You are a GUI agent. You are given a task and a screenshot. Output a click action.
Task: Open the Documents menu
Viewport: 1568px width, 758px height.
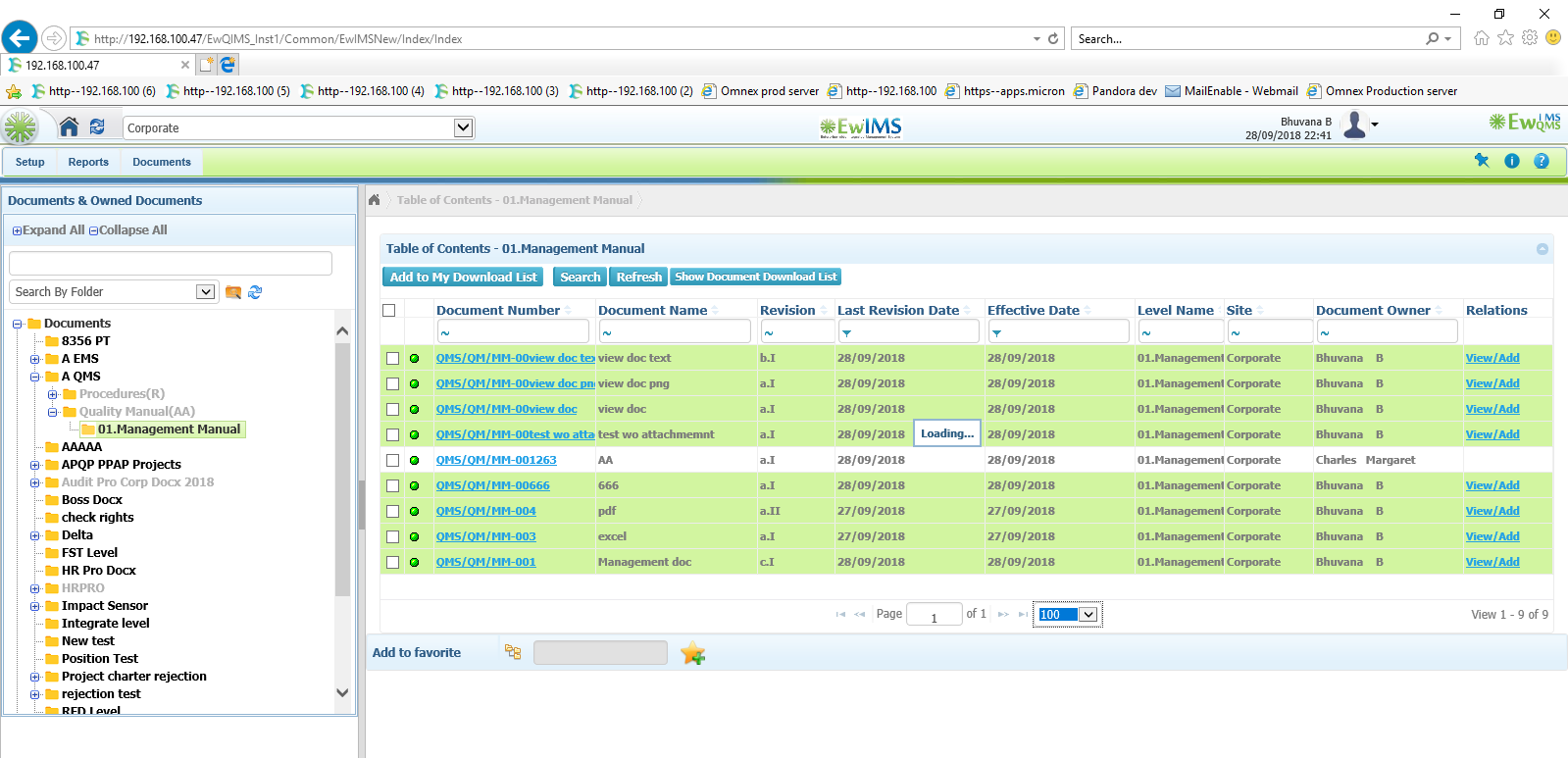click(162, 162)
